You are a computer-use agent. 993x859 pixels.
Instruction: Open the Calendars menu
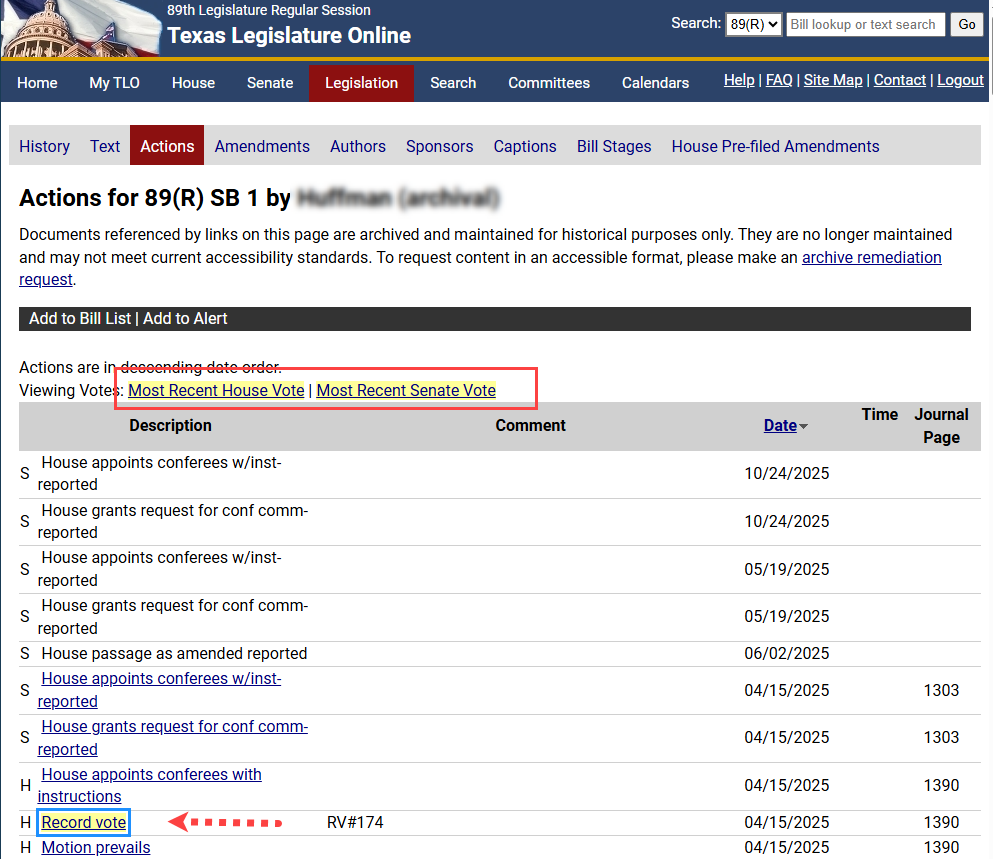[x=655, y=83]
